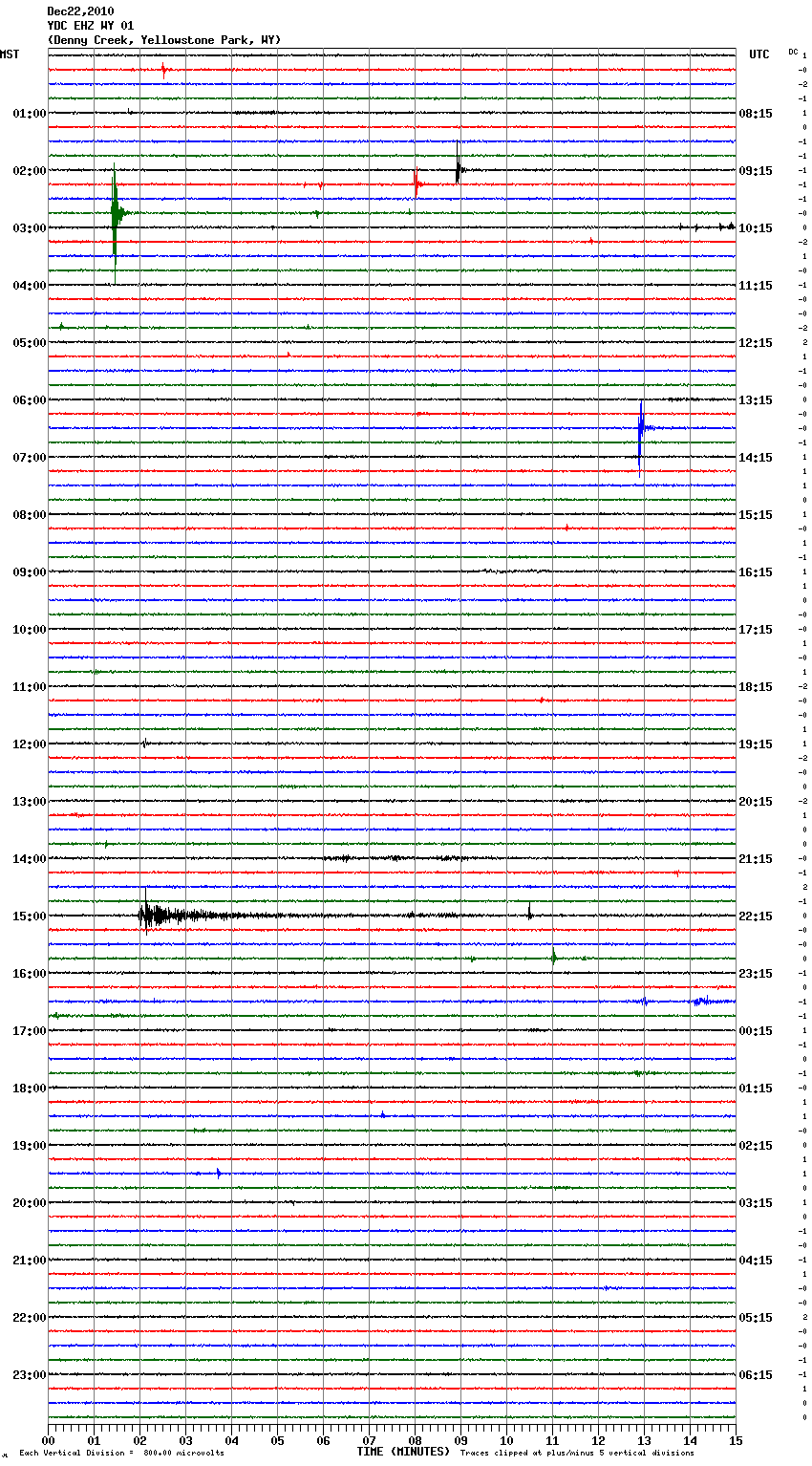Select the "06:00" MST time label
The height and width of the screenshot is (1466, 812).
click(x=29, y=400)
